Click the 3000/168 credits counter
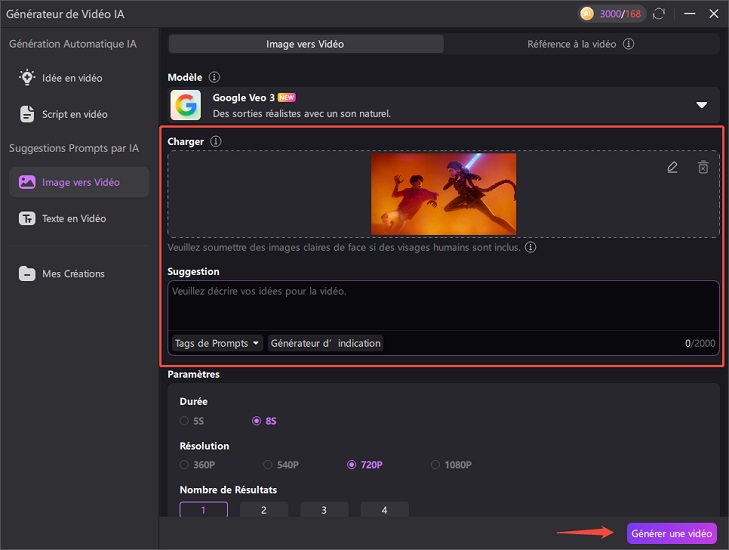The width and height of the screenshot is (729, 550). (x=620, y=14)
